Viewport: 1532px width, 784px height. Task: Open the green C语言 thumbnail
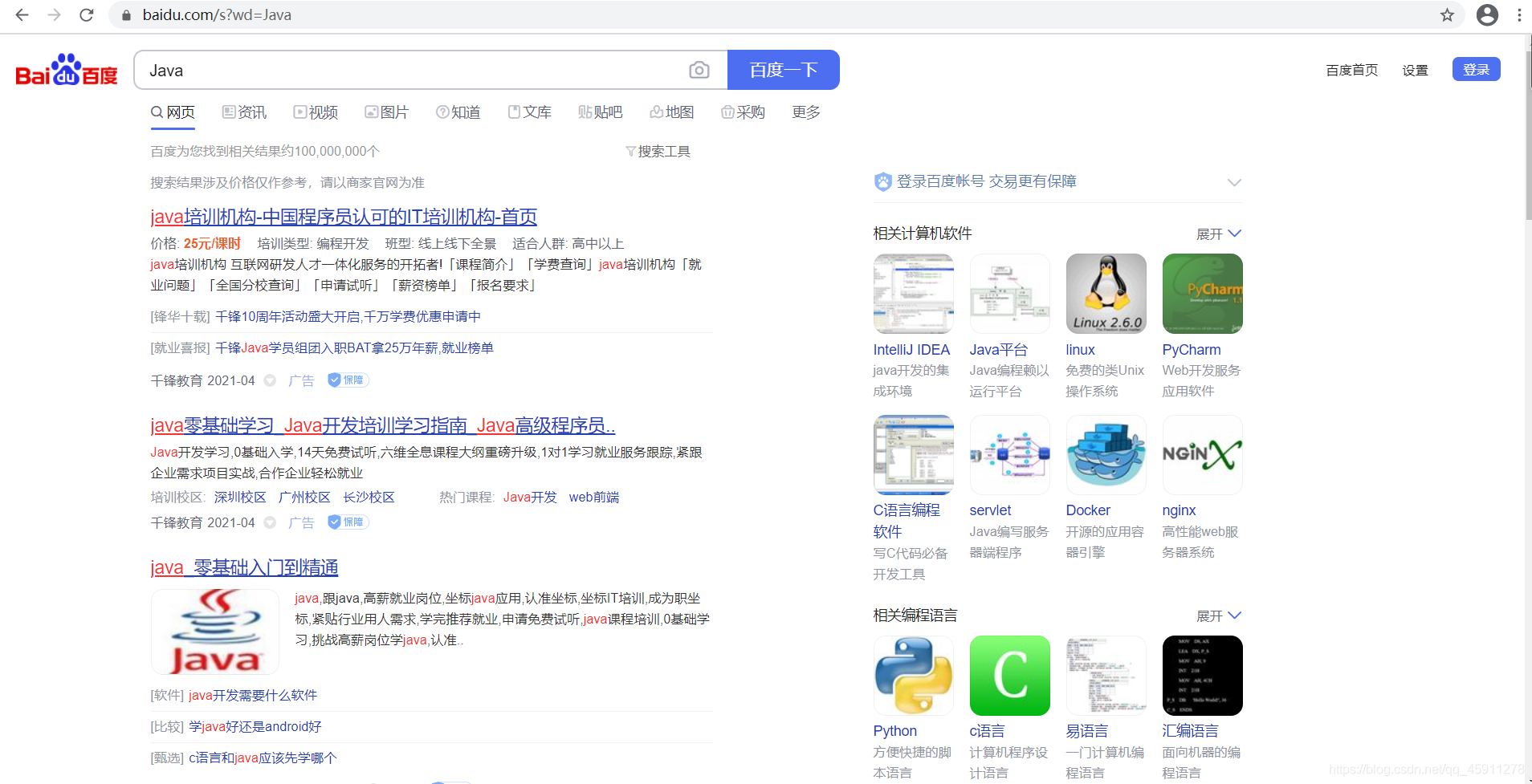tap(1010, 676)
